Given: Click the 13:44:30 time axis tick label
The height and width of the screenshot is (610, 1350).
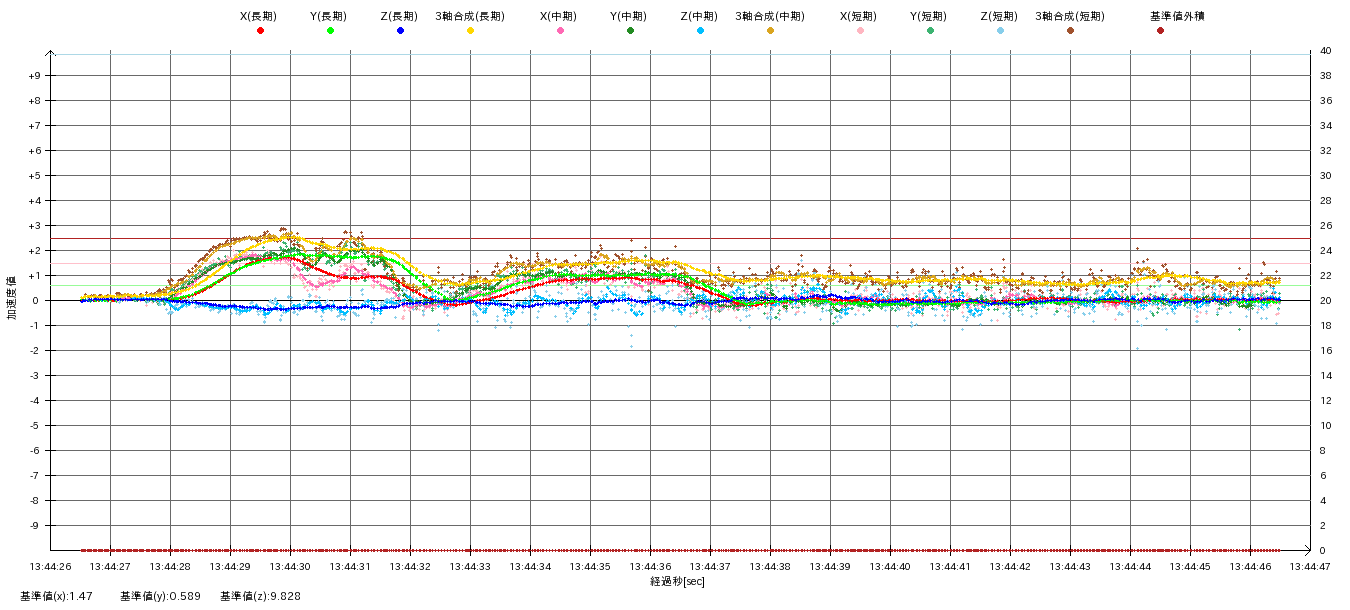Looking at the screenshot, I should click(x=290, y=566).
